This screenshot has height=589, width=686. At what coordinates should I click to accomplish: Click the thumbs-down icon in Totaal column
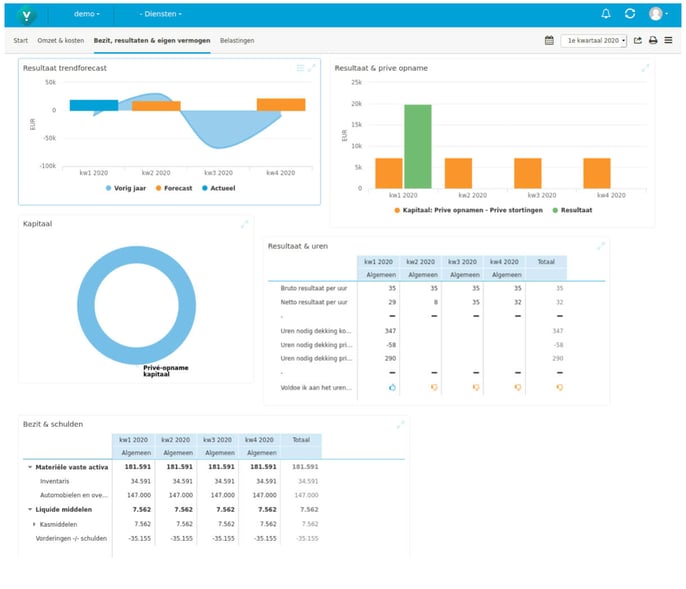click(x=560, y=388)
